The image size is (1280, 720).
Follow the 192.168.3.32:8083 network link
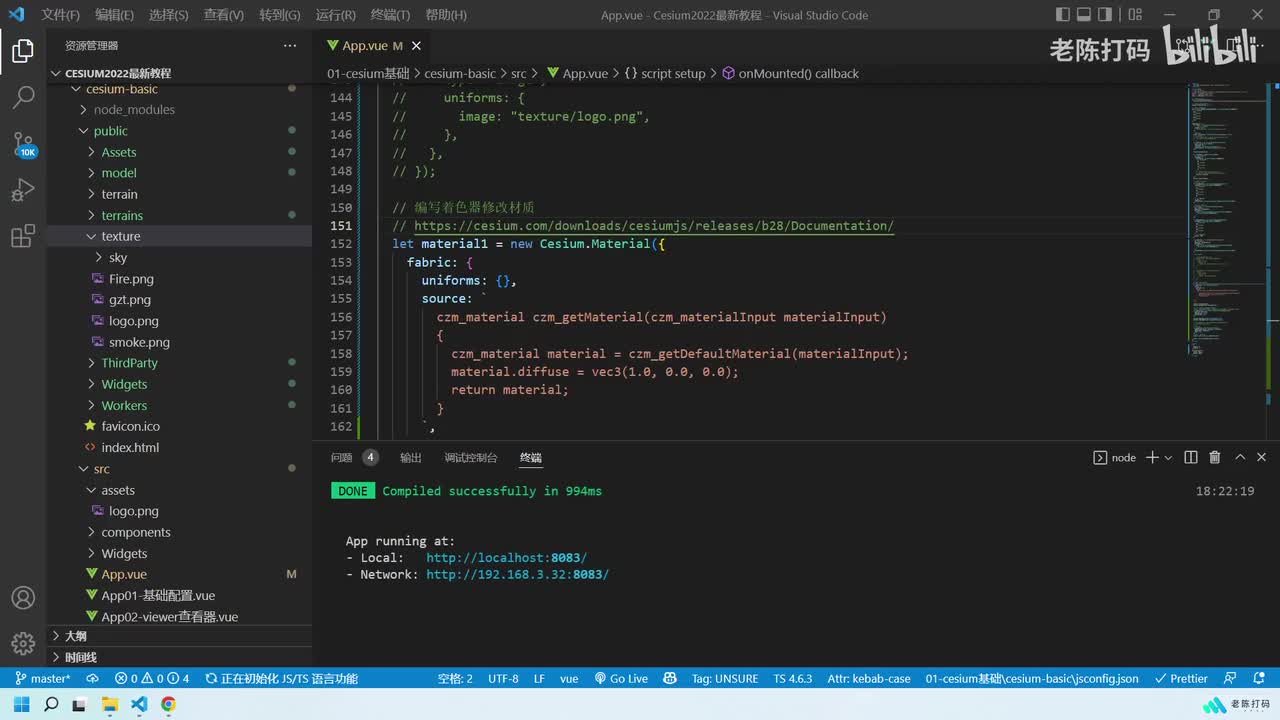click(518, 574)
